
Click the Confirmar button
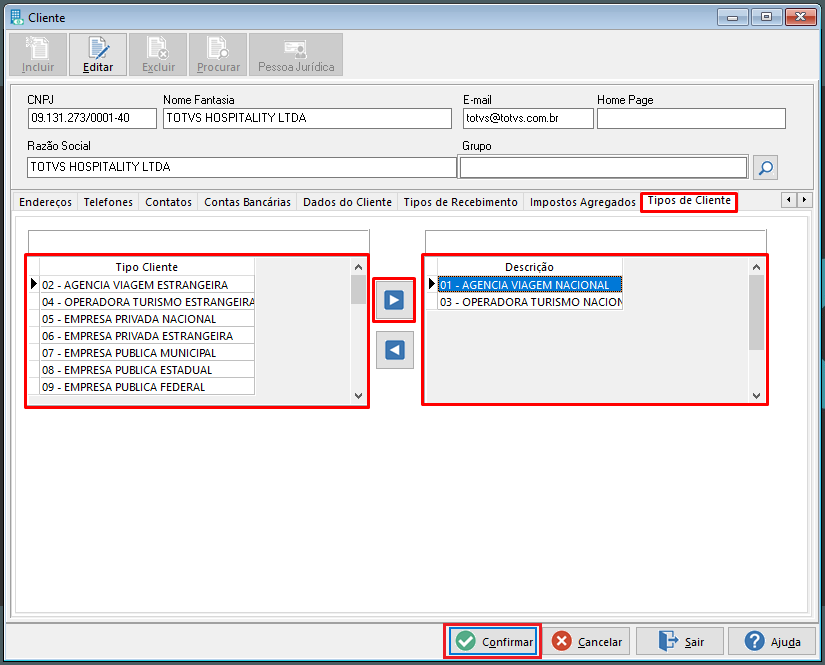pyautogui.click(x=494, y=641)
